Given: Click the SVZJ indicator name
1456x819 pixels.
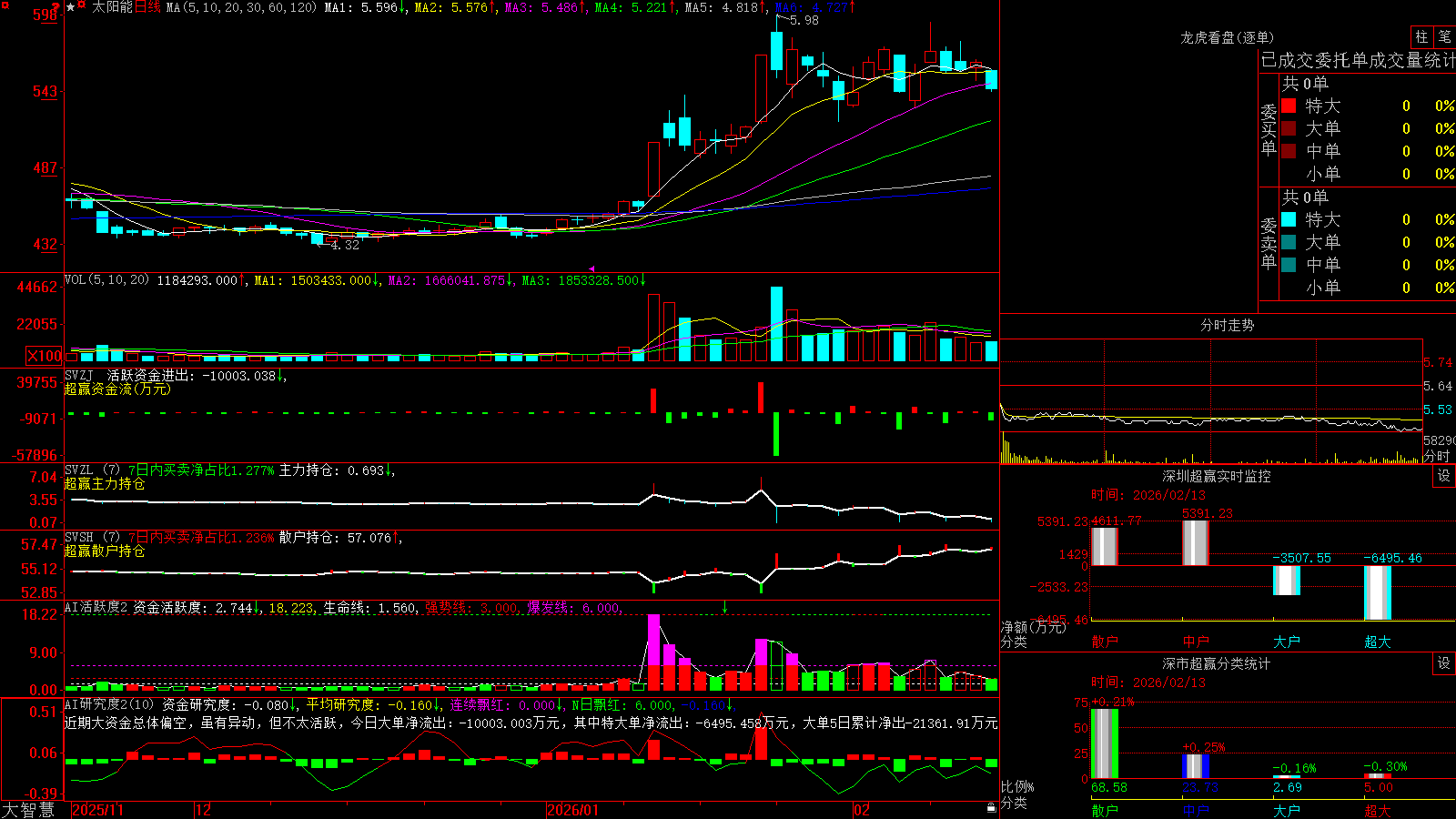Looking at the screenshot, I should point(79,376).
